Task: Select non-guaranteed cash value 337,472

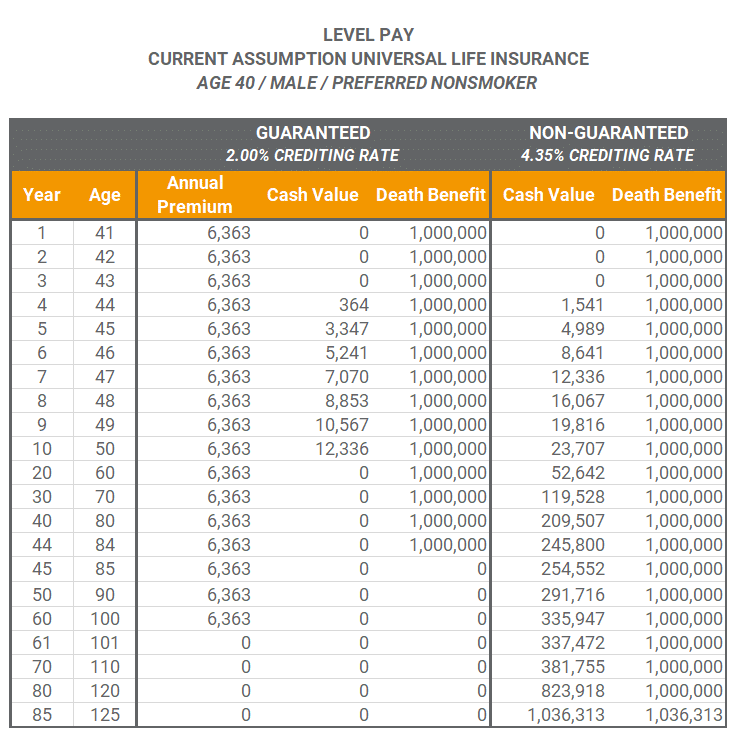Action: pos(573,642)
